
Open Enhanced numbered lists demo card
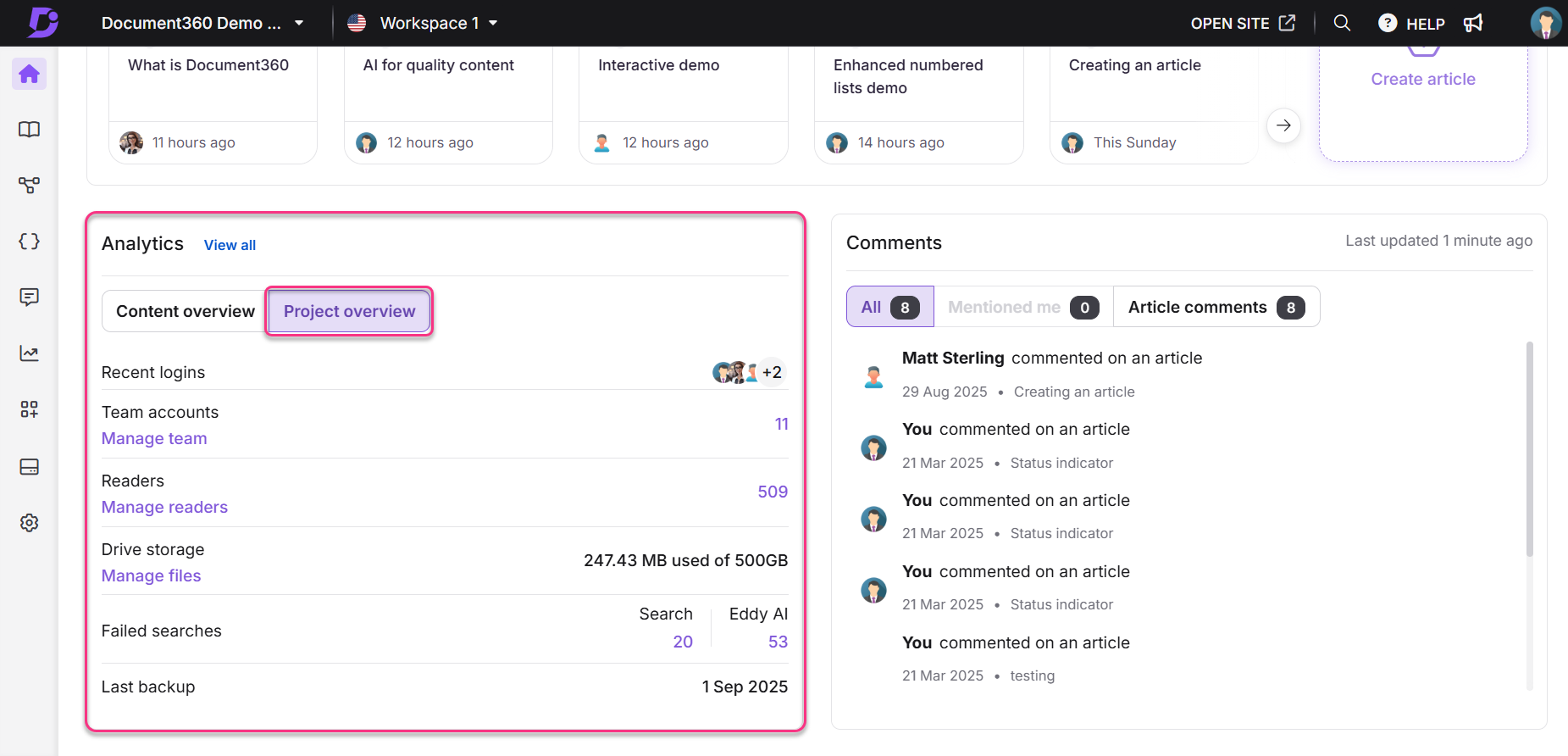919,105
